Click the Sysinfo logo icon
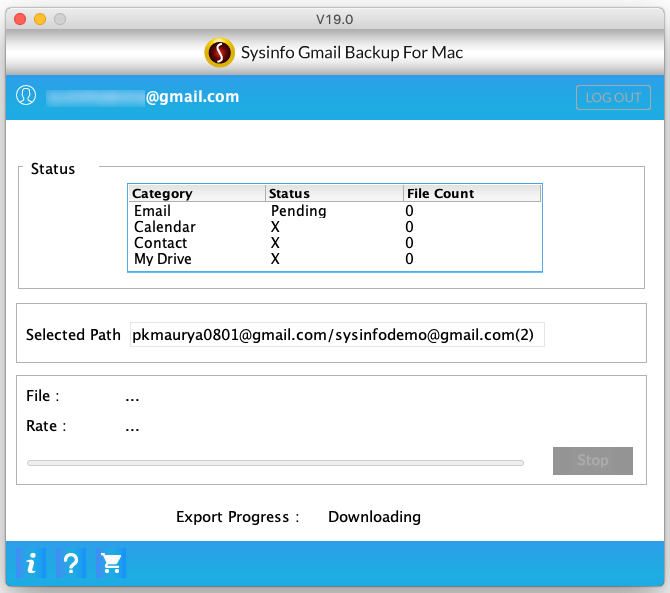 219,53
